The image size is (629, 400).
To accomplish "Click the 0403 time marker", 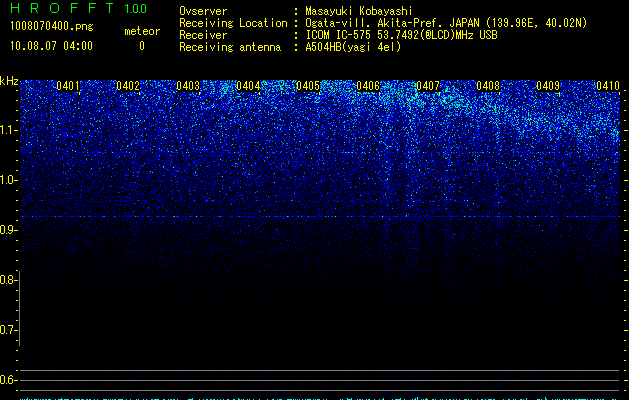I will (188, 86).
